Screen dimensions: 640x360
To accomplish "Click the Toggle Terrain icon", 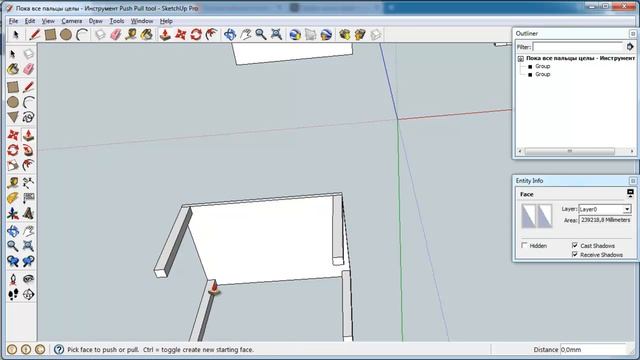I will (310, 35).
